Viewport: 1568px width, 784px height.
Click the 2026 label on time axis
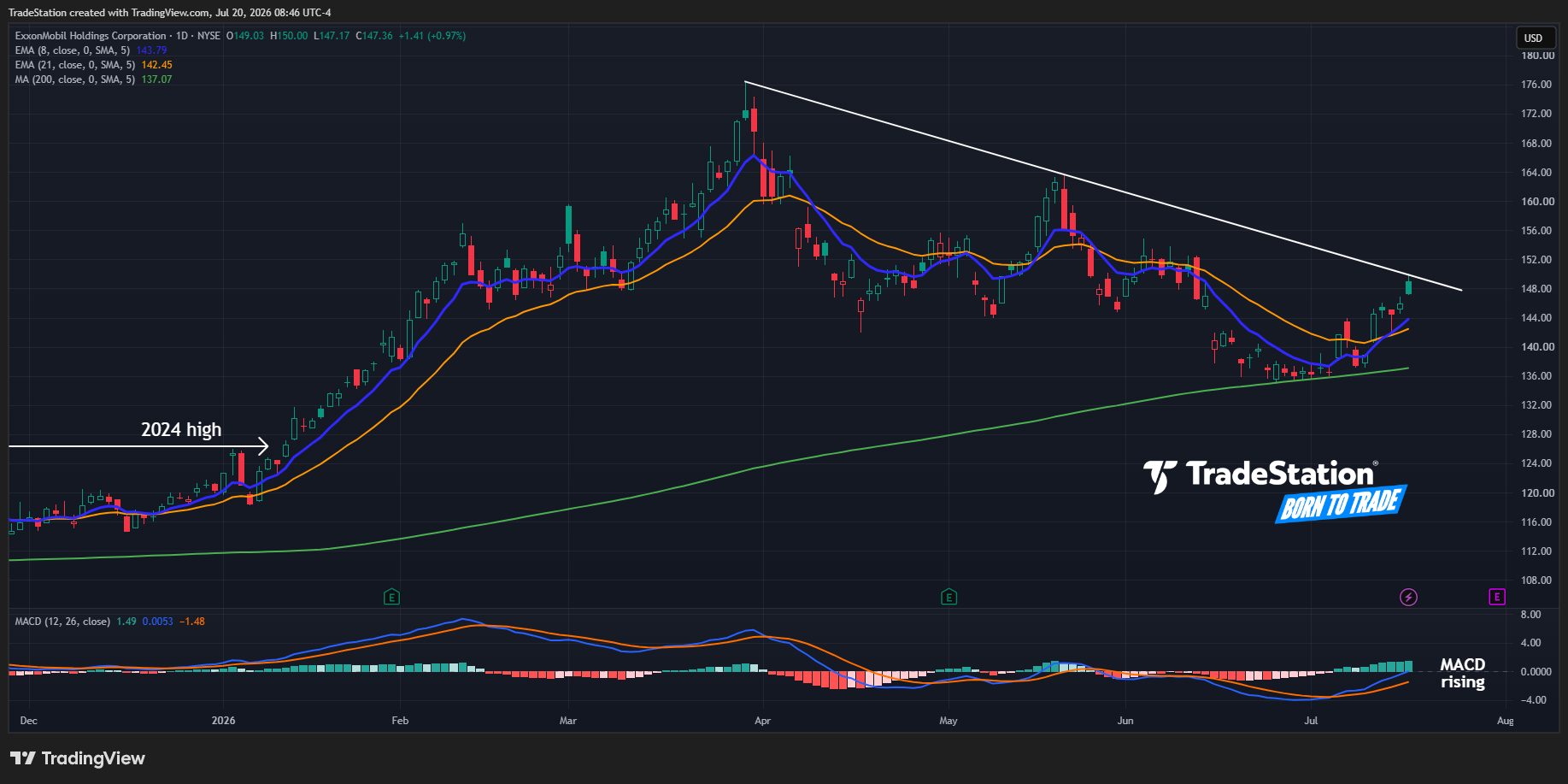pyautogui.click(x=224, y=721)
